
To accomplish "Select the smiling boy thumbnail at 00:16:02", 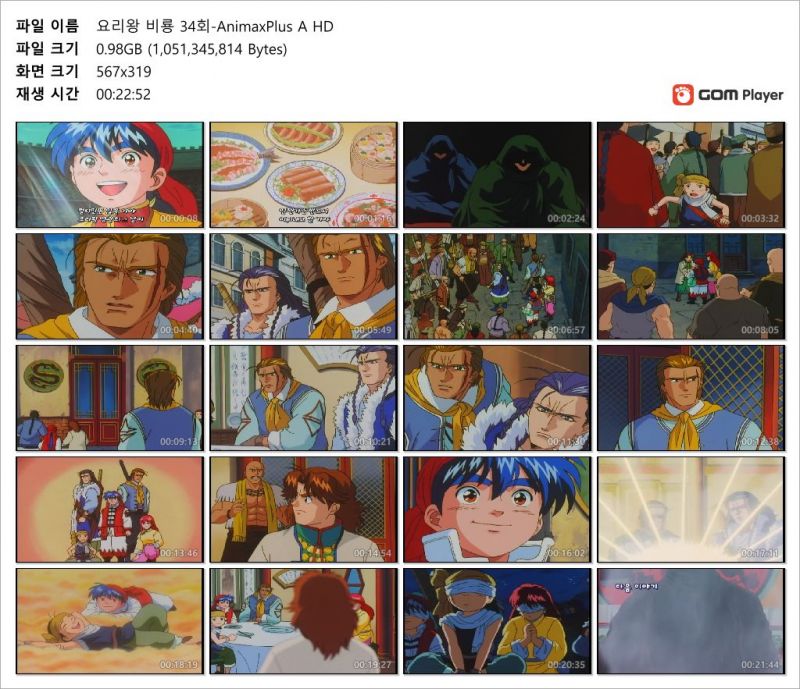I will 497,510.
